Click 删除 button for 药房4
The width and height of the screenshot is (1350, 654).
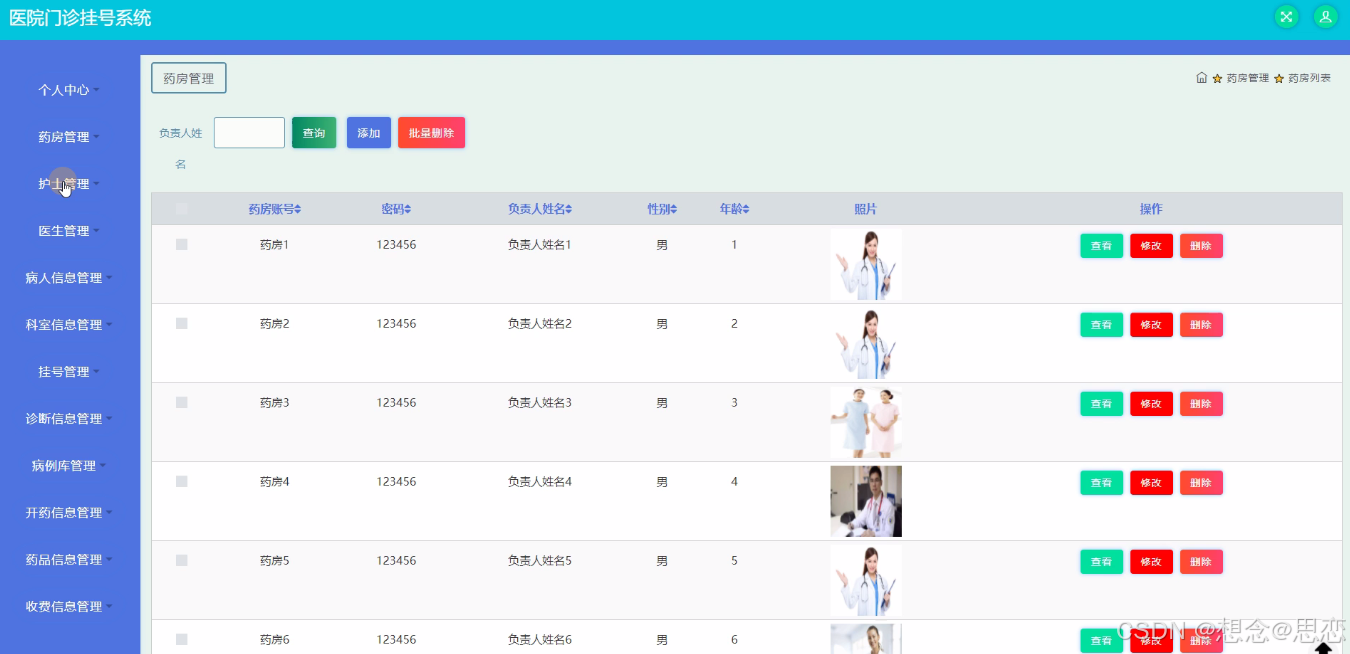tap(1201, 483)
